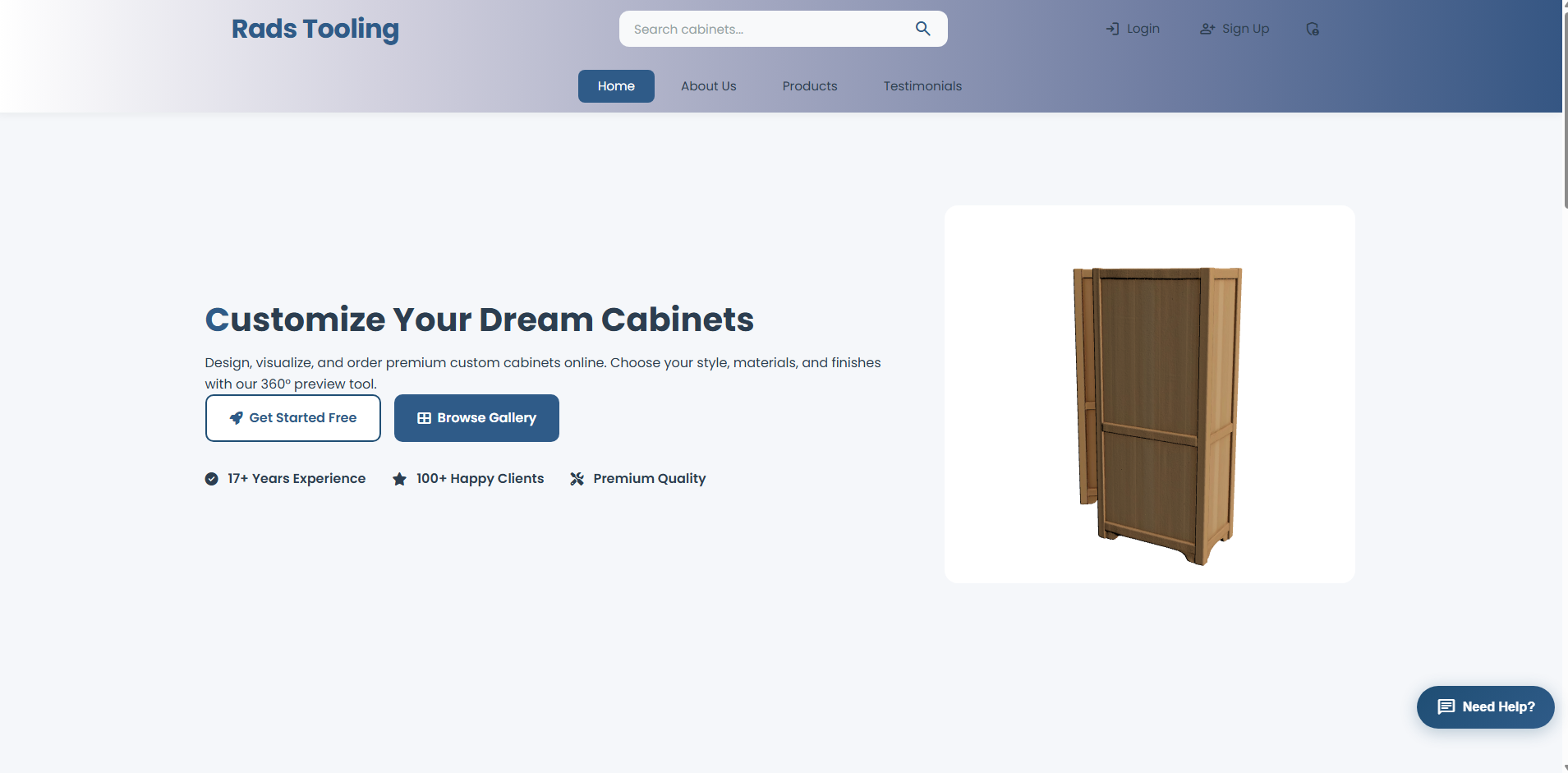This screenshot has height=773, width=1568.
Task: Switch to Testimonials
Action: tap(922, 86)
